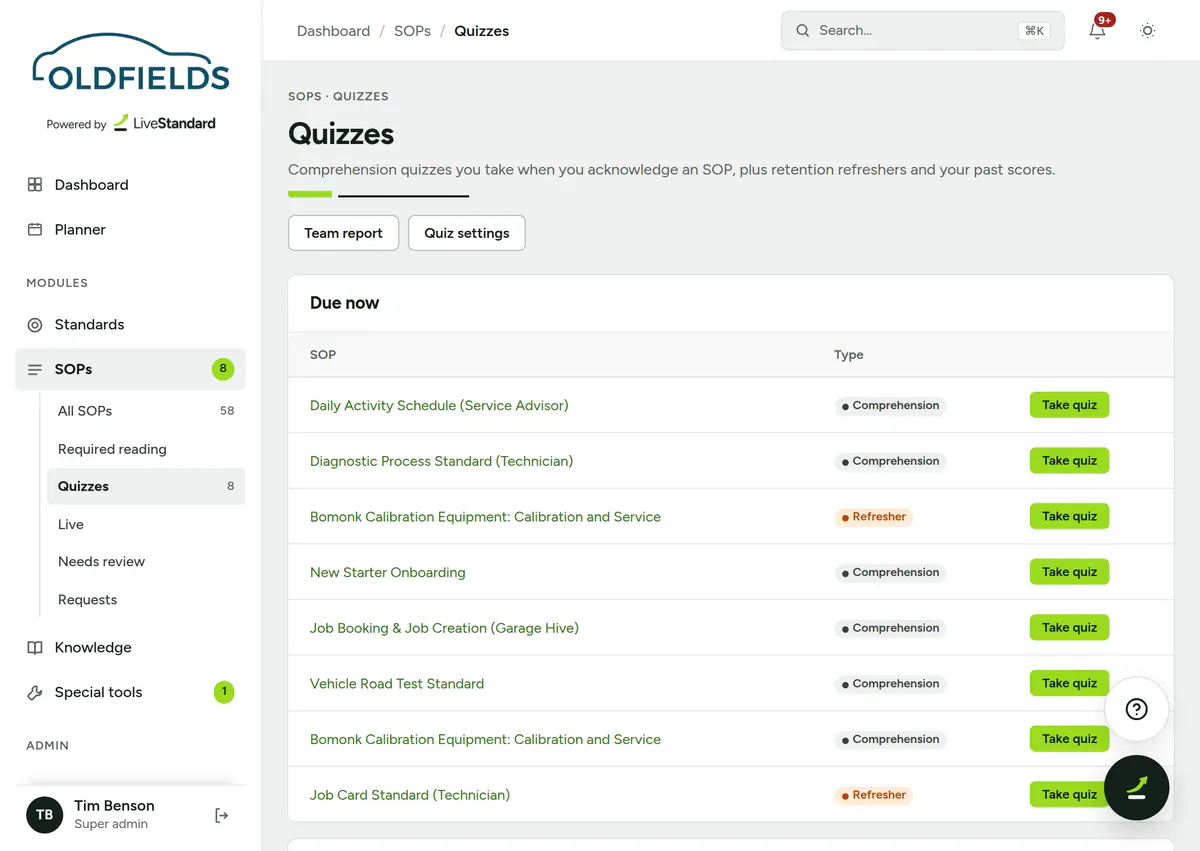Click the TB user avatar
This screenshot has height=851, width=1200.
tap(45, 815)
